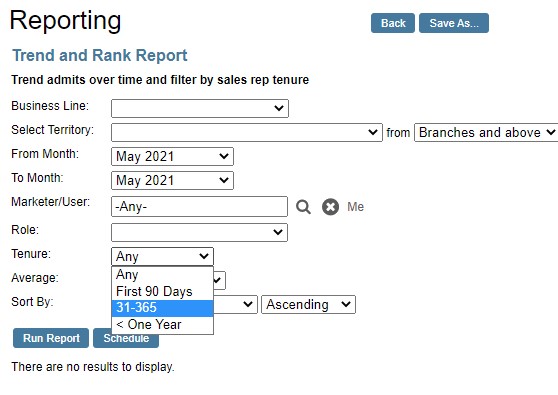Click the magnifier search icon for Marketer/User
This screenshot has width=558, height=395.
click(x=303, y=207)
